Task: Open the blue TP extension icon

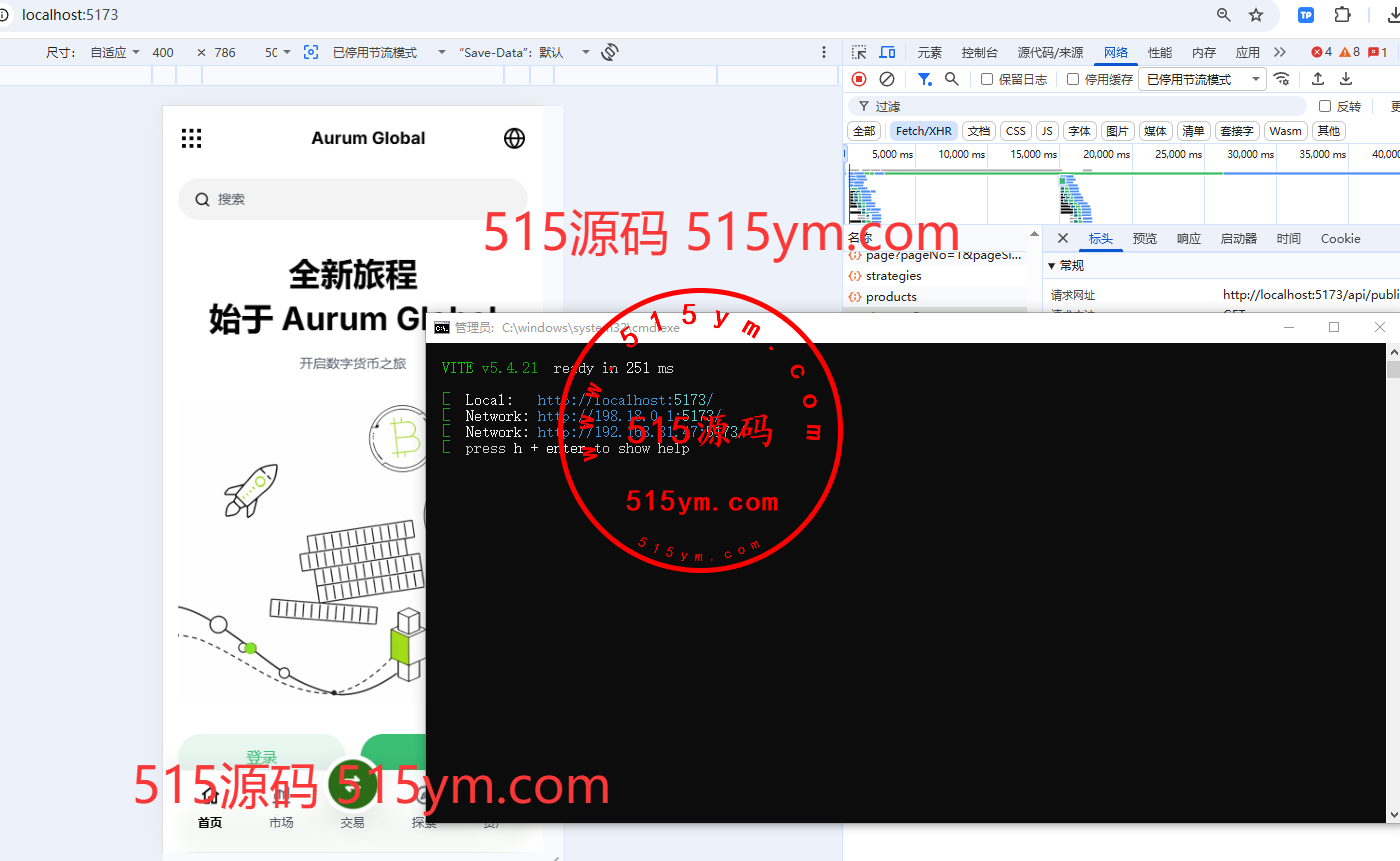Action: tap(1306, 15)
